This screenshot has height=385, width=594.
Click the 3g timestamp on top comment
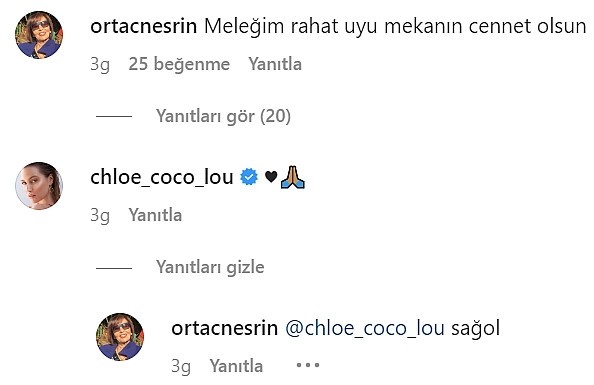coord(100,65)
